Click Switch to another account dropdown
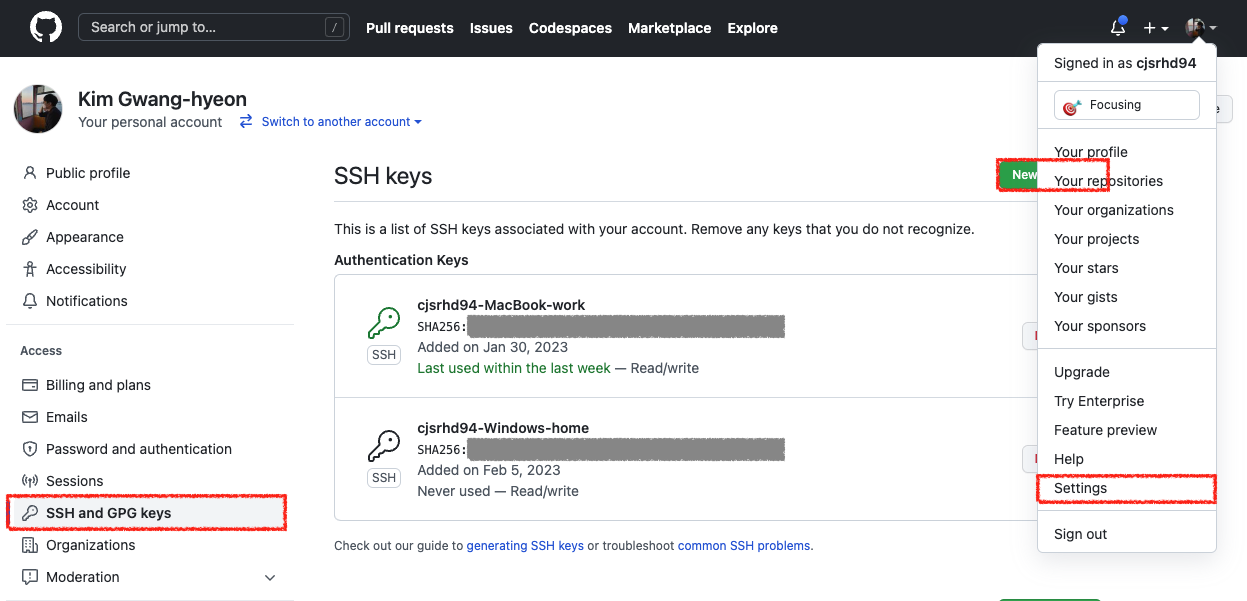Screen dimensions: 1247x601 click(341, 122)
